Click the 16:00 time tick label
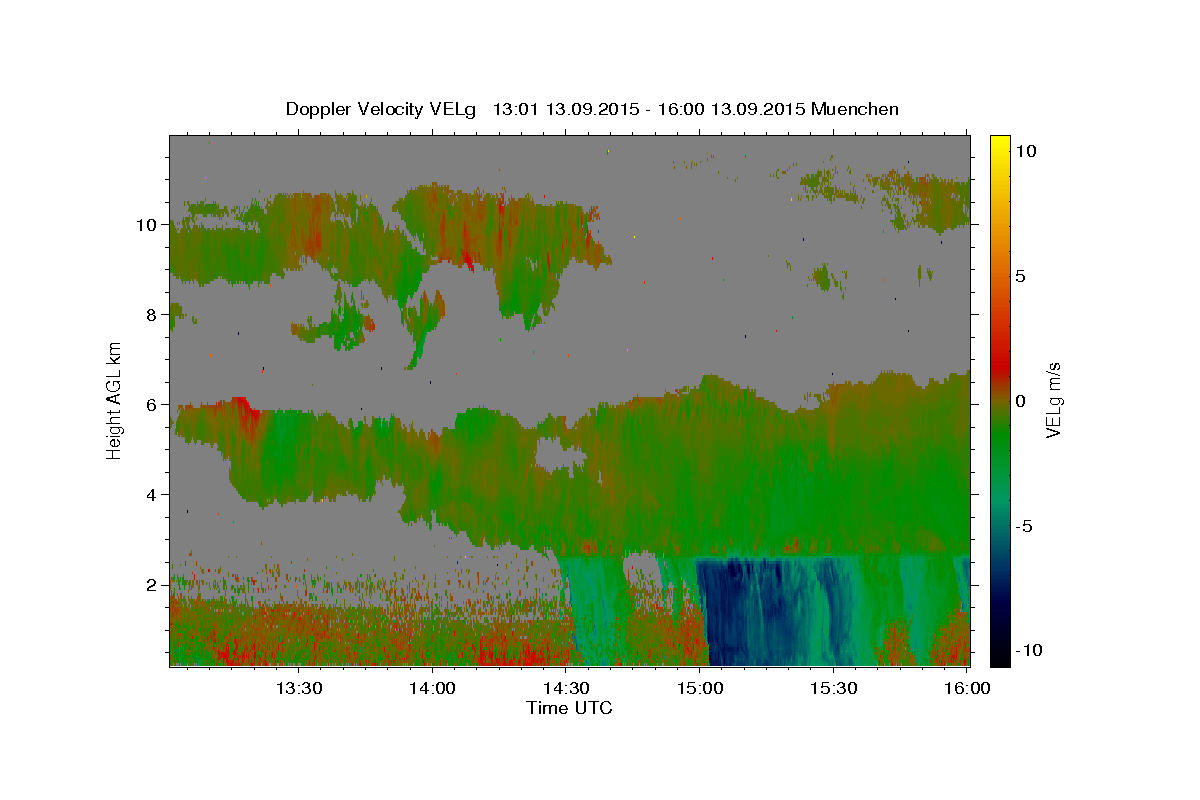The height and width of the screenshot is (800, 1200). coord(966,688)
